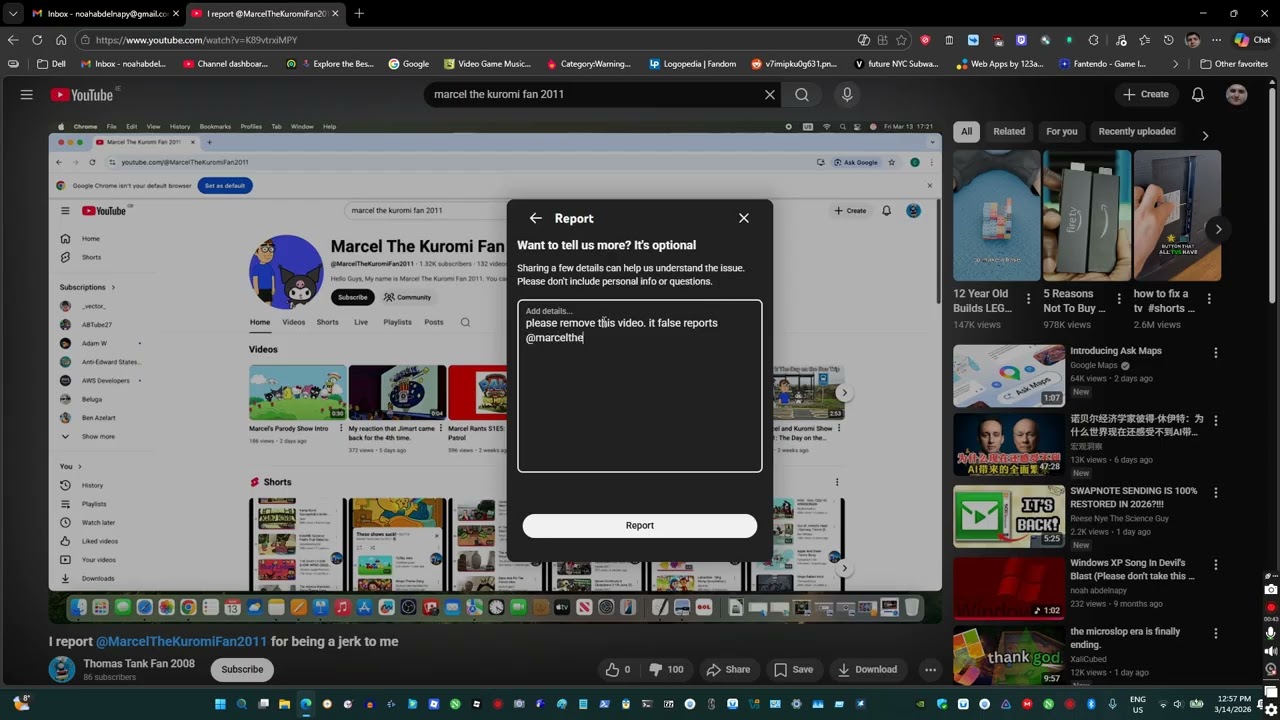Subscribe to Thomas Tank Fan 2008
Image resolution: width=1280 pixels, height=720 pixels.
[x=242, y=669]
